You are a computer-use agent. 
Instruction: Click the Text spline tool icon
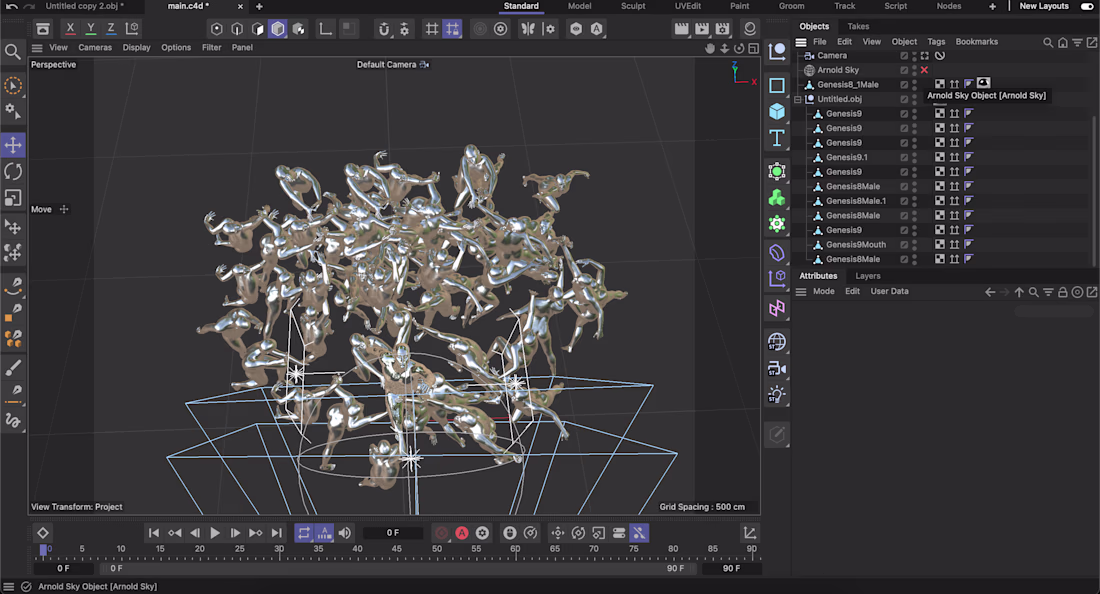coord(777,137)
